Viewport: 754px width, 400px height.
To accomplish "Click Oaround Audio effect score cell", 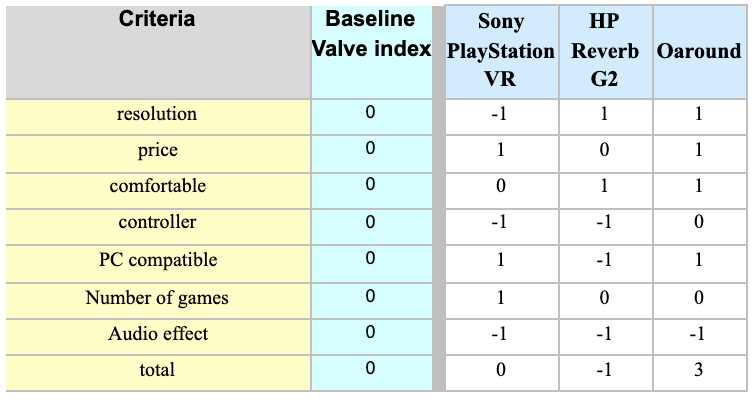I will pyautogui.click(x=699, y=337).
